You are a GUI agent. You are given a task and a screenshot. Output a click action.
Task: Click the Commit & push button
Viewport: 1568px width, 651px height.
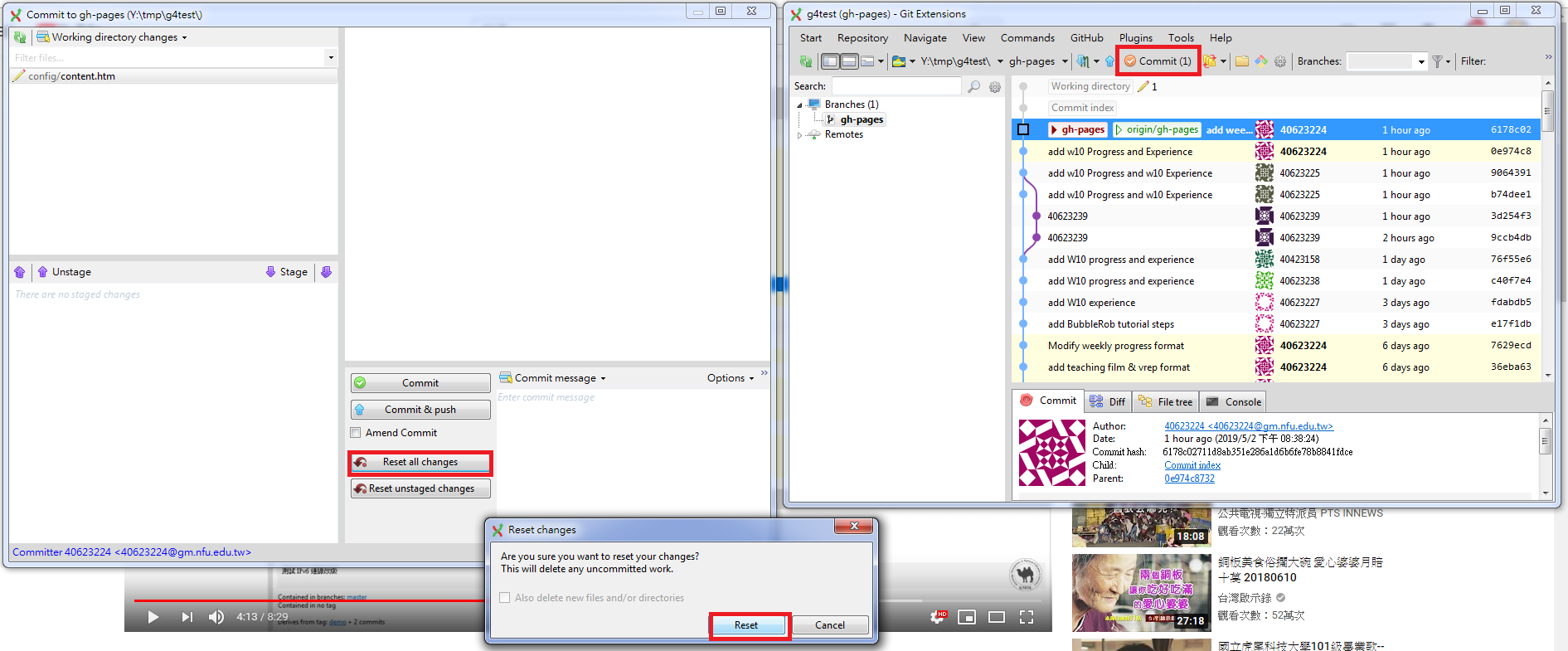[420, 410]
